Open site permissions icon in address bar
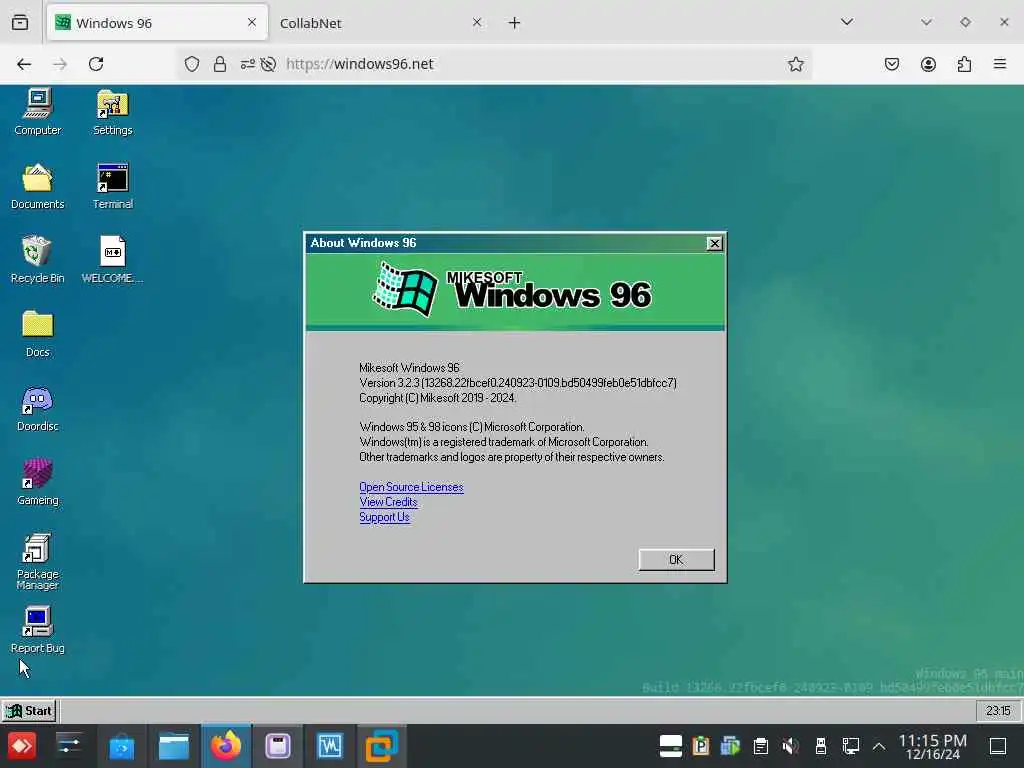The image size is (1024, 768). 248,64
